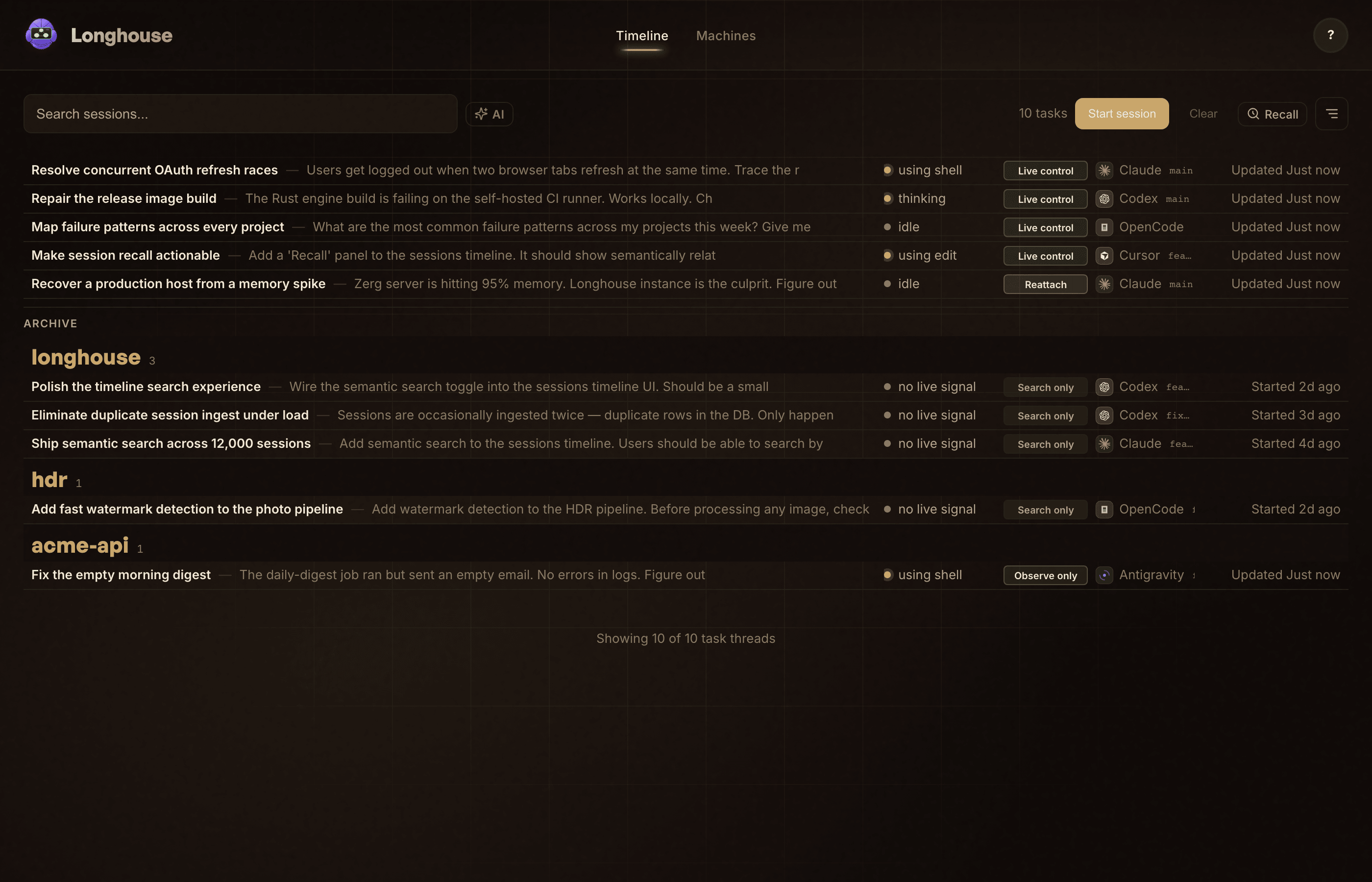Switch to the Timeline tab

pyautogui.click(x=642, y=35)
